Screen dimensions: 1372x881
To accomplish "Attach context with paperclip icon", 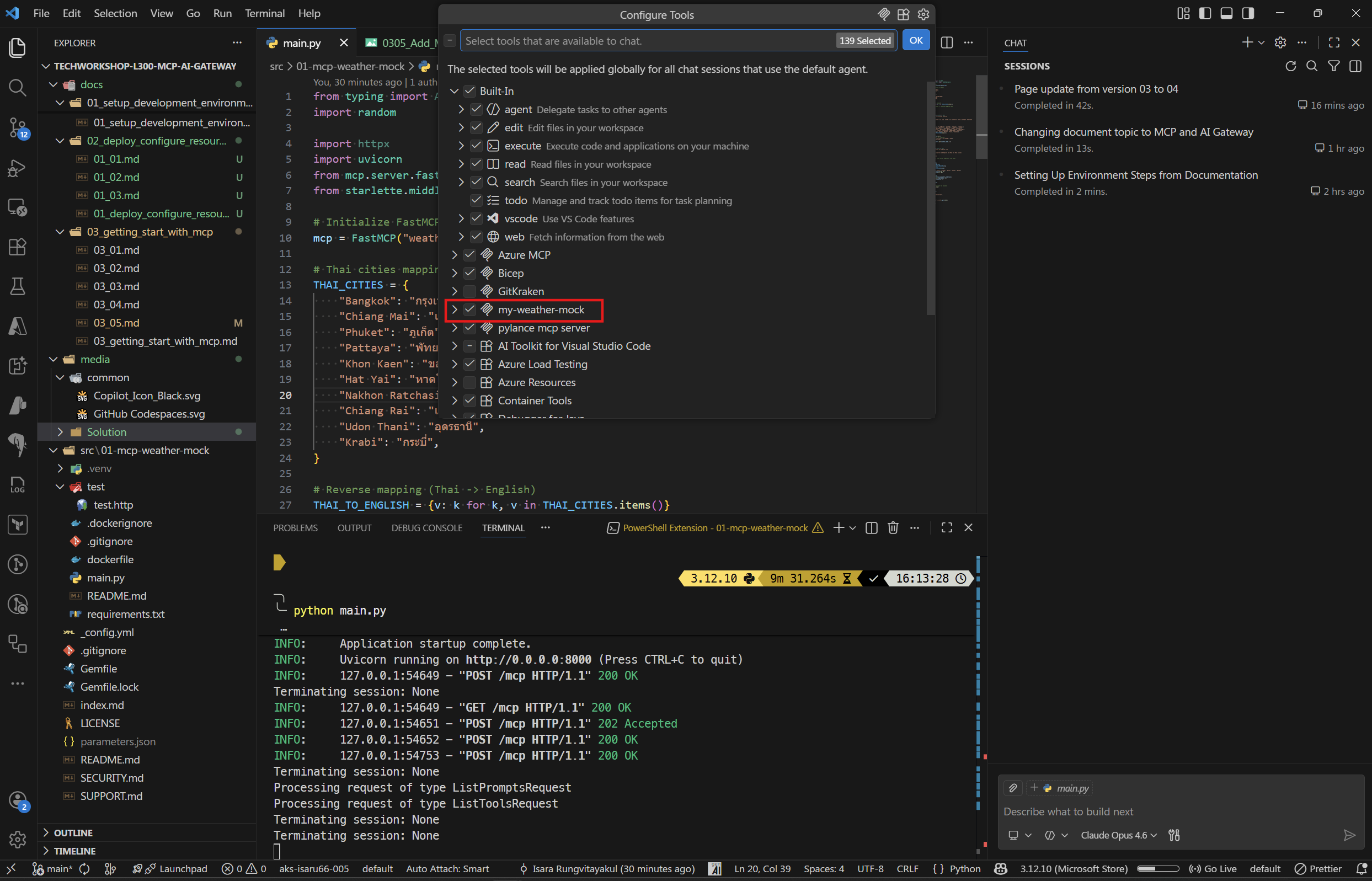I will tap(1013, 788).
